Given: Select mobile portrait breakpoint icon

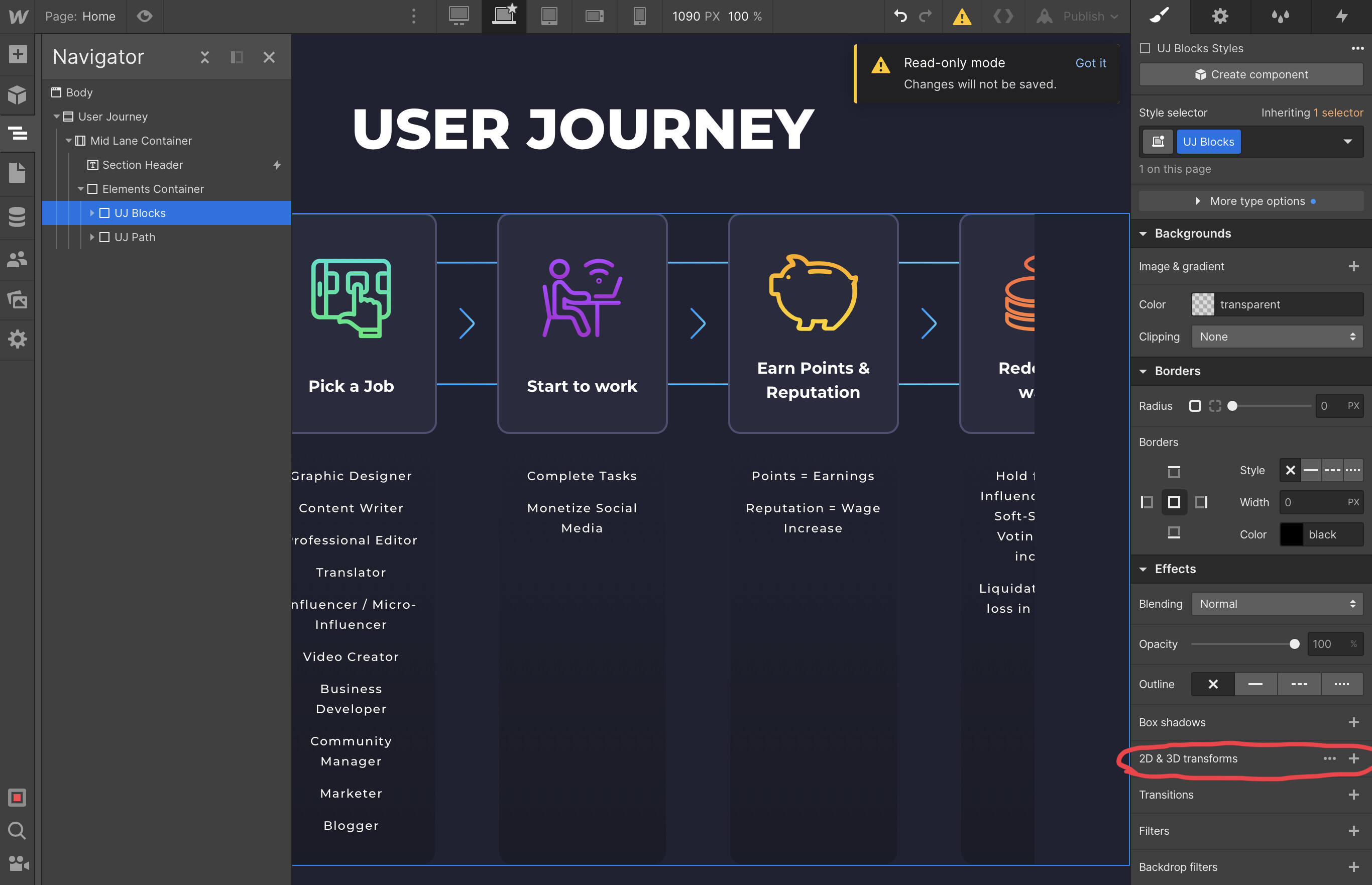Looking at the screenshot, I should [639, 16].
